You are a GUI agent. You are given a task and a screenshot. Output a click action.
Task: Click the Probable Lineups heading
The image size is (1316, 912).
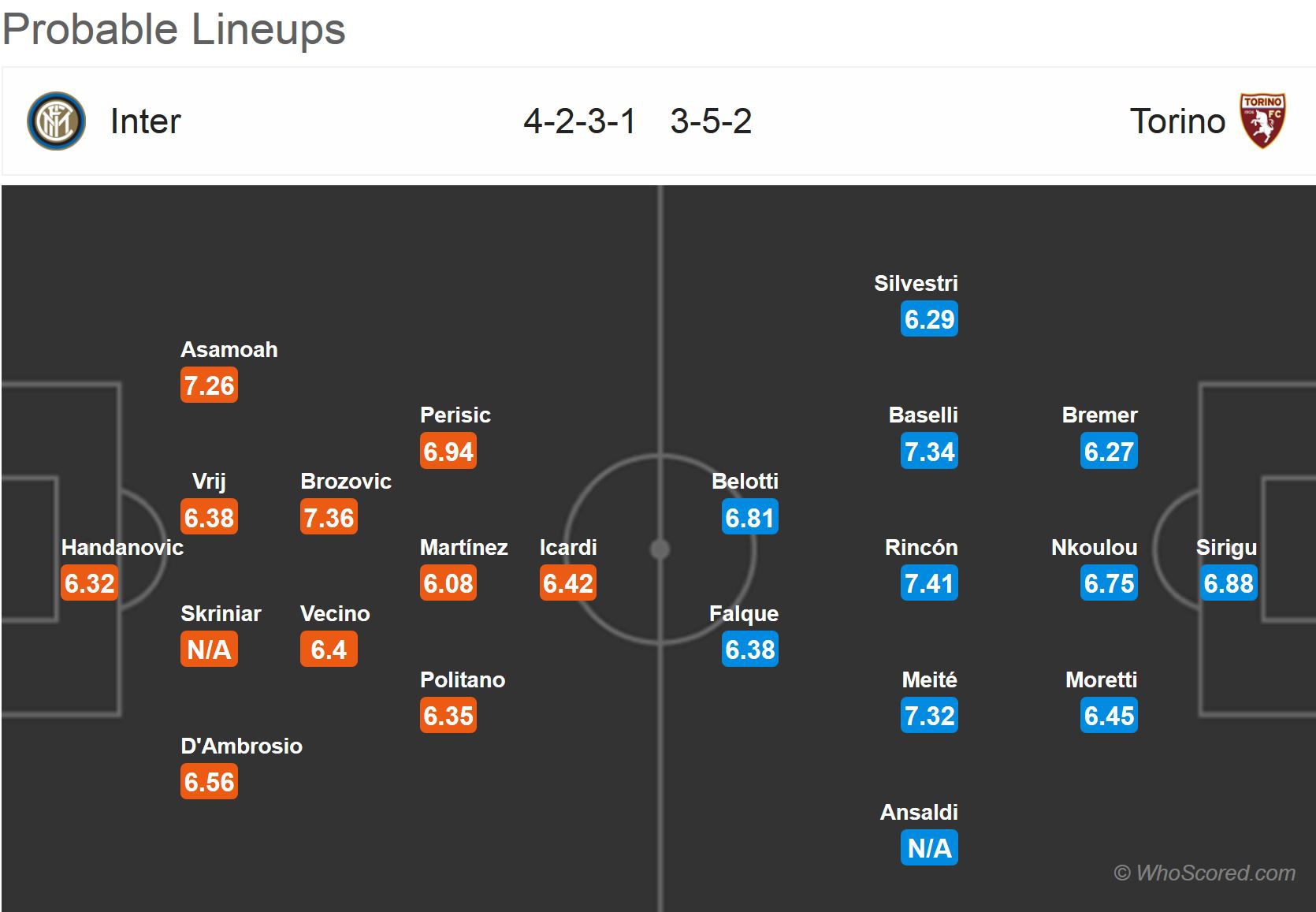point(174,29)
